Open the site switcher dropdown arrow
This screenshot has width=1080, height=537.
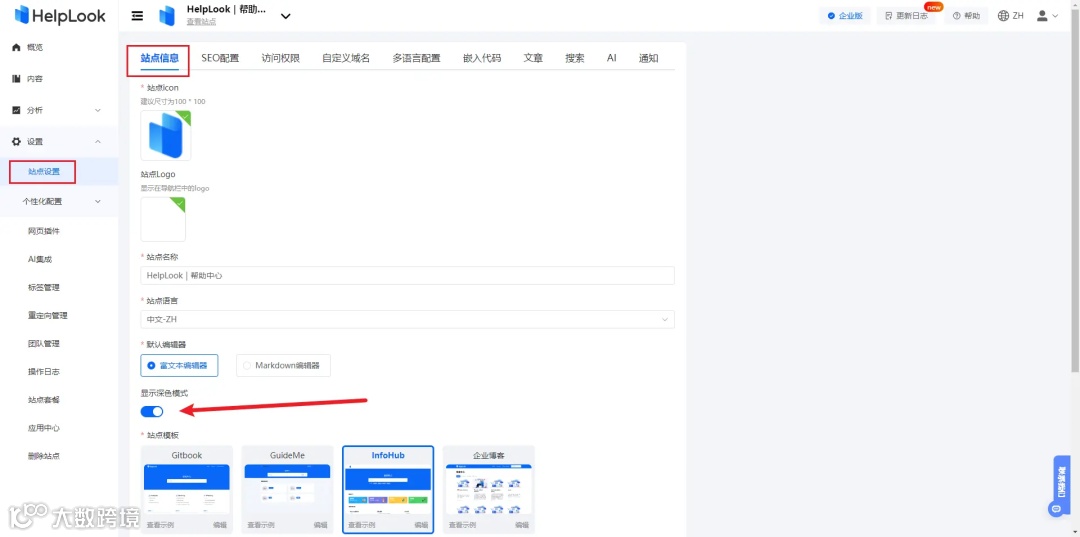point(286,17)
